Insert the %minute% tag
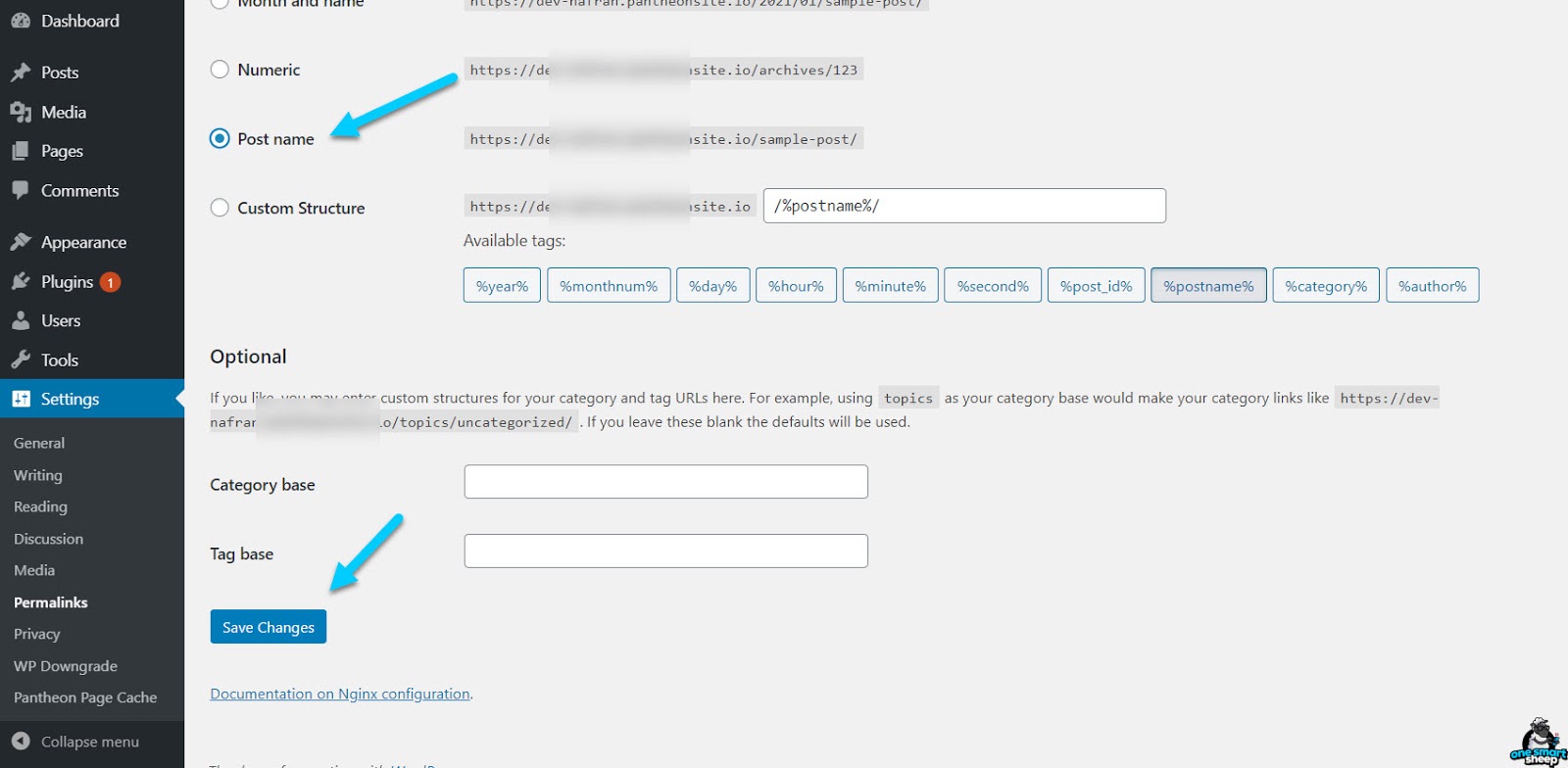Screen dimensions: 1568x768 click(890, 286)
